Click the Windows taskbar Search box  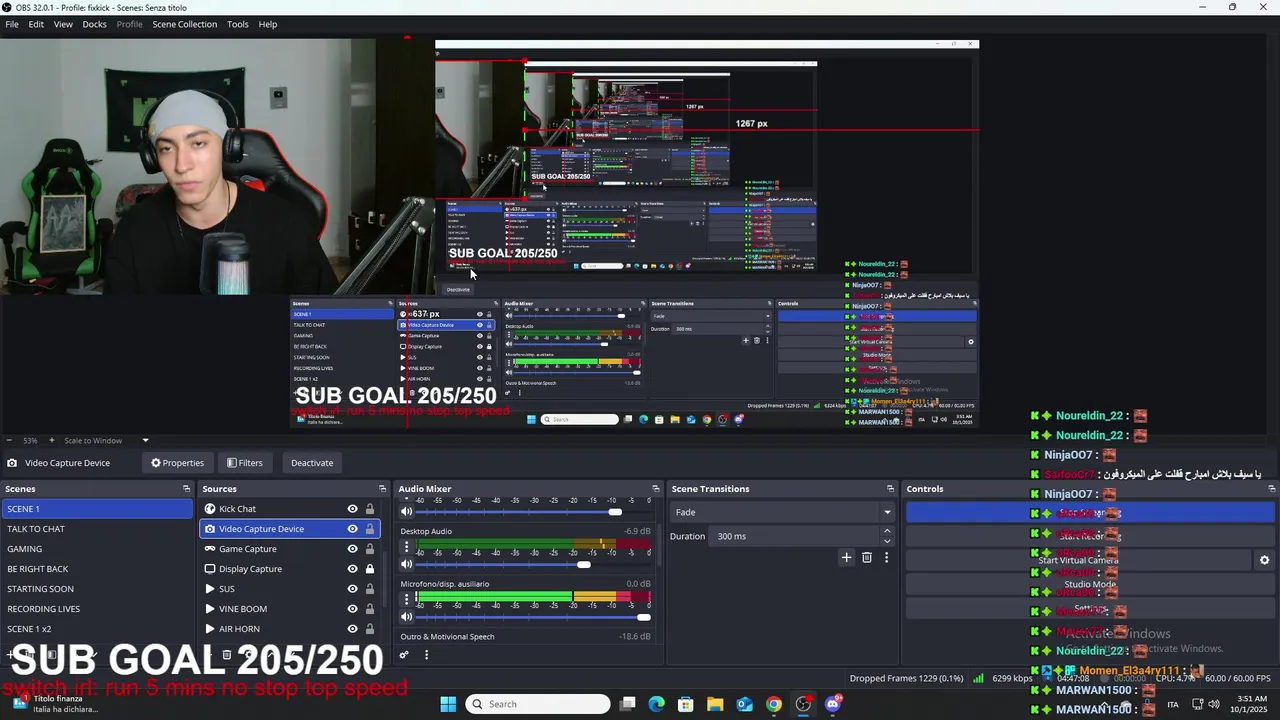coord(538,704)
